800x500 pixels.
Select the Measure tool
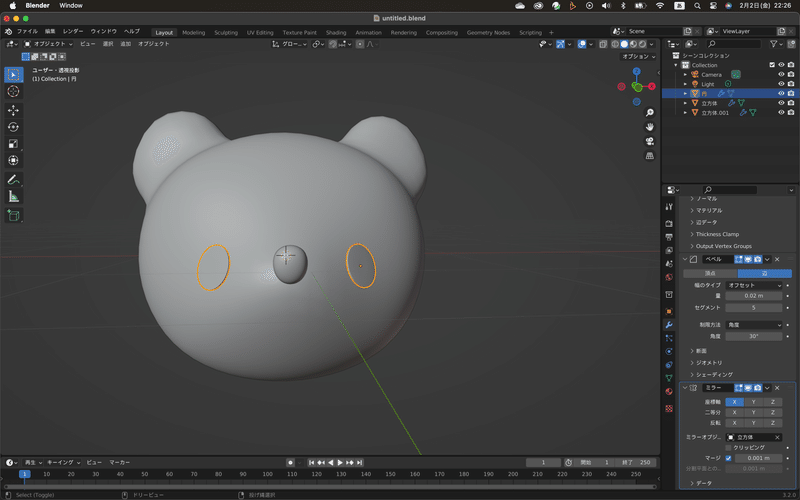[14, 196]
